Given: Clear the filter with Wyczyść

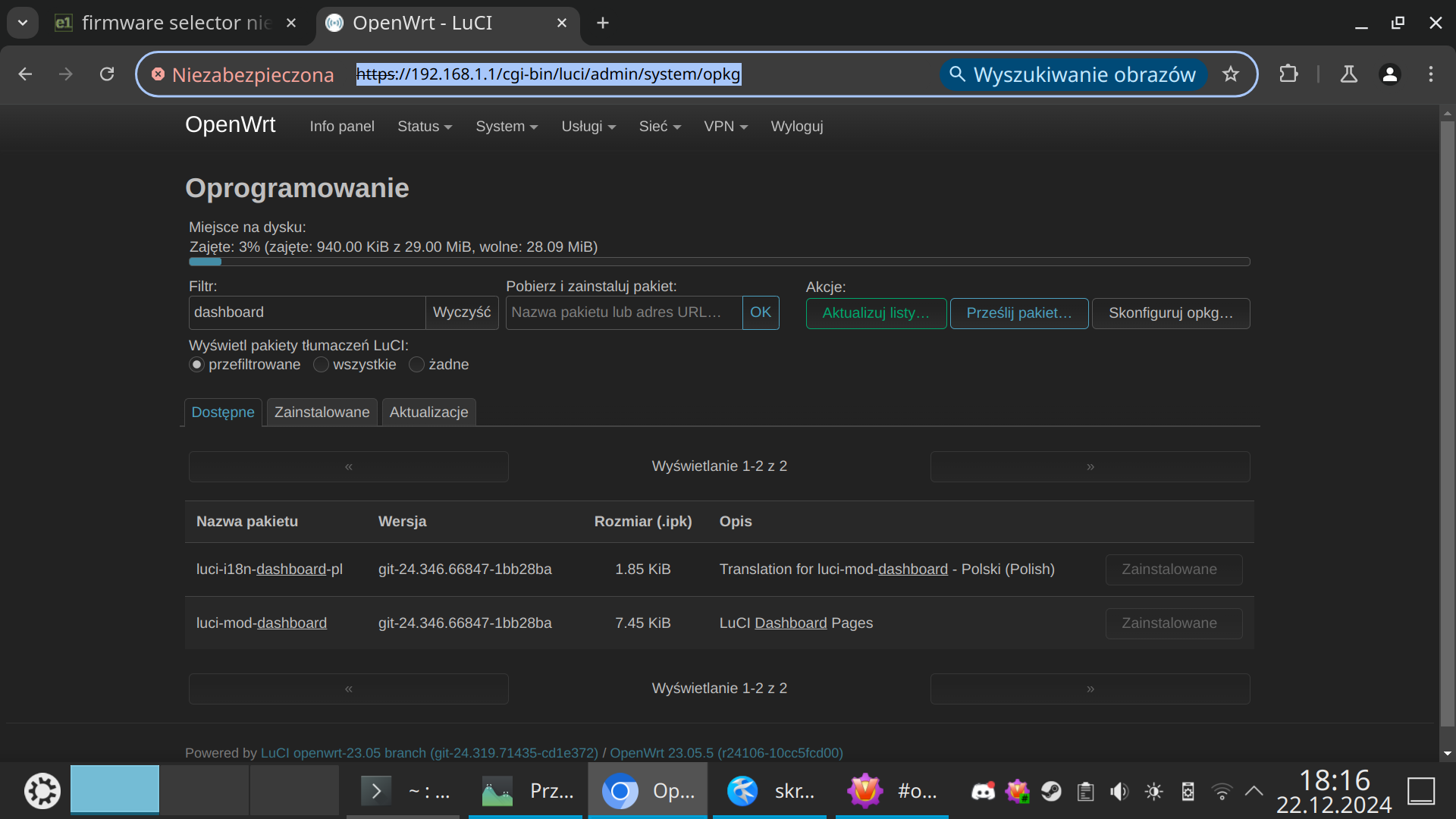Looking at the screenshot, I should pos(462,312).
